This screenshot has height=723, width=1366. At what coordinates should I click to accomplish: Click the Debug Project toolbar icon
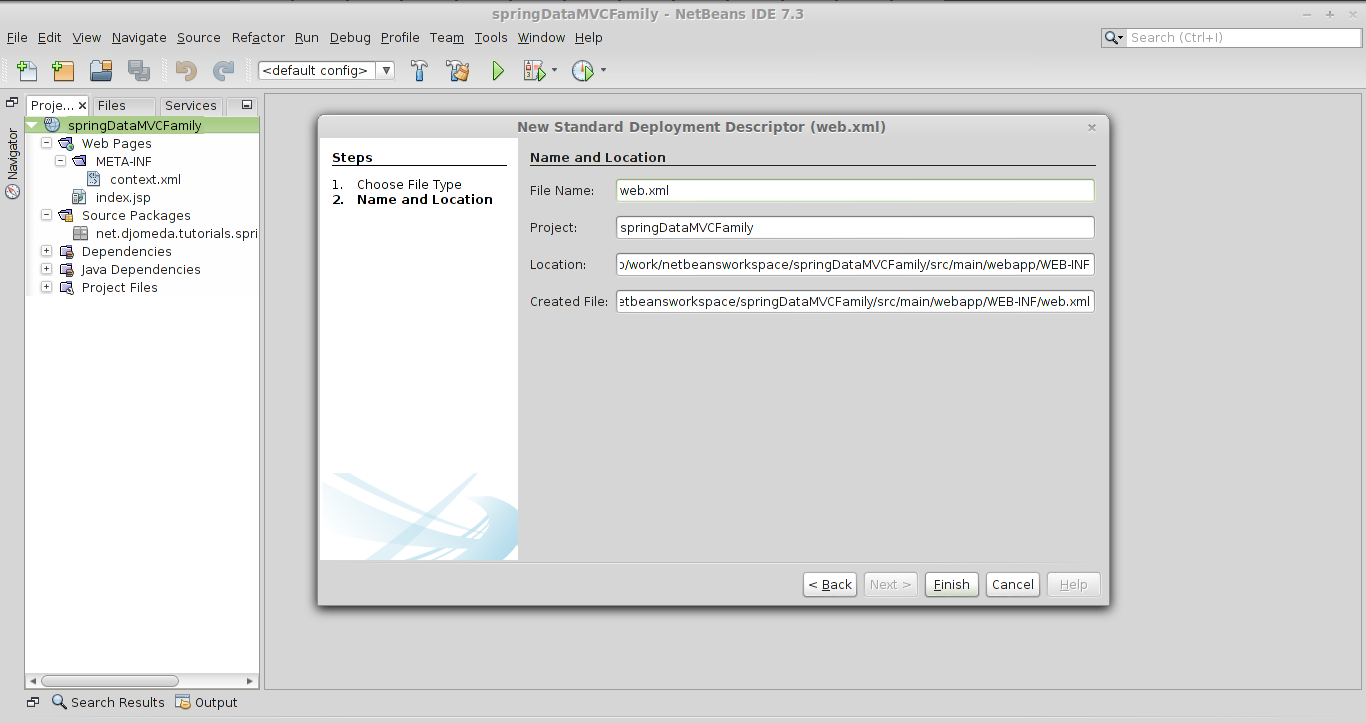click(533, 71)
